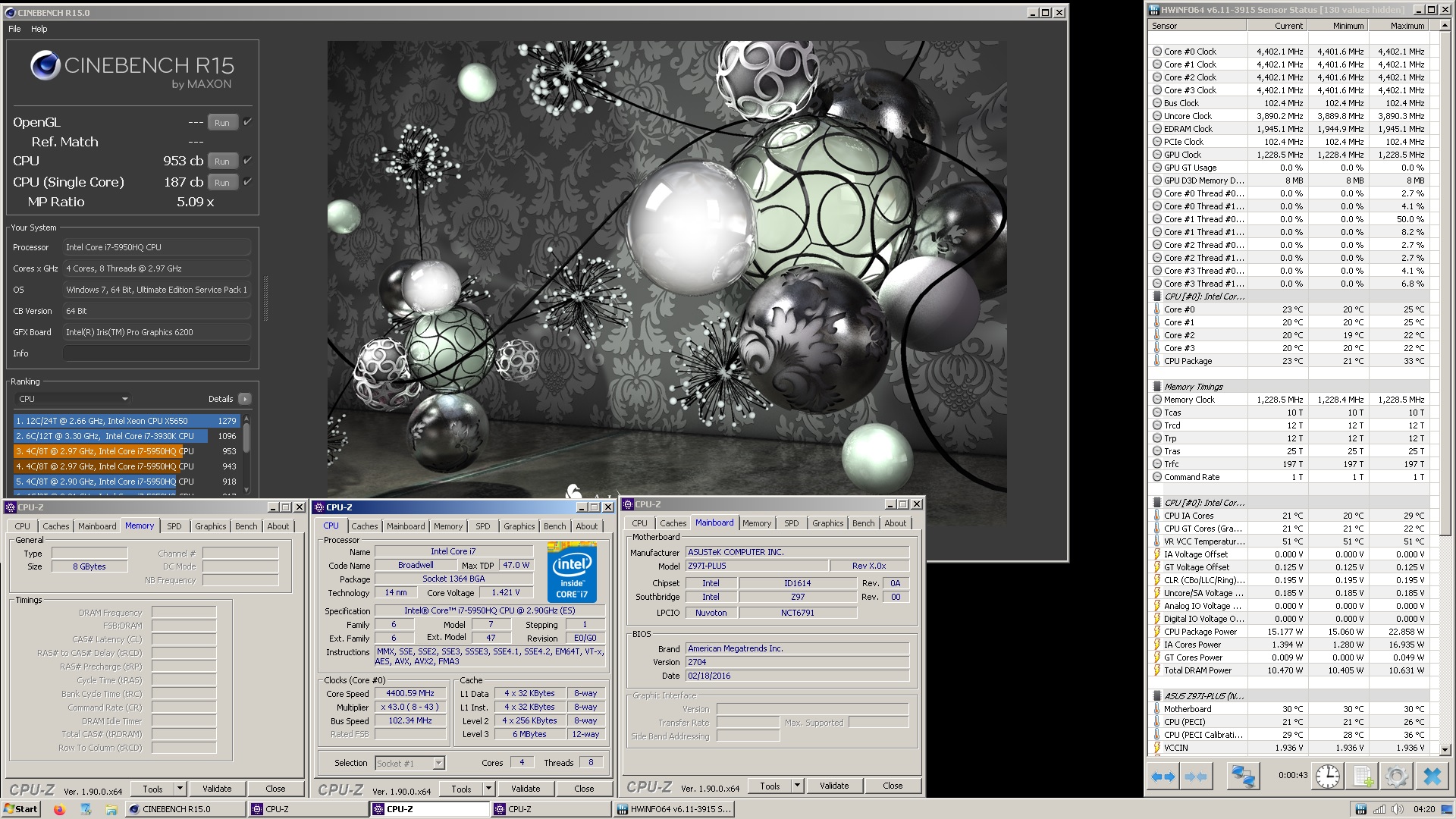Run the CPU benchmark
Image resolution: width=1456 pixels, height=819 pixels.
[x=222, y=161]
